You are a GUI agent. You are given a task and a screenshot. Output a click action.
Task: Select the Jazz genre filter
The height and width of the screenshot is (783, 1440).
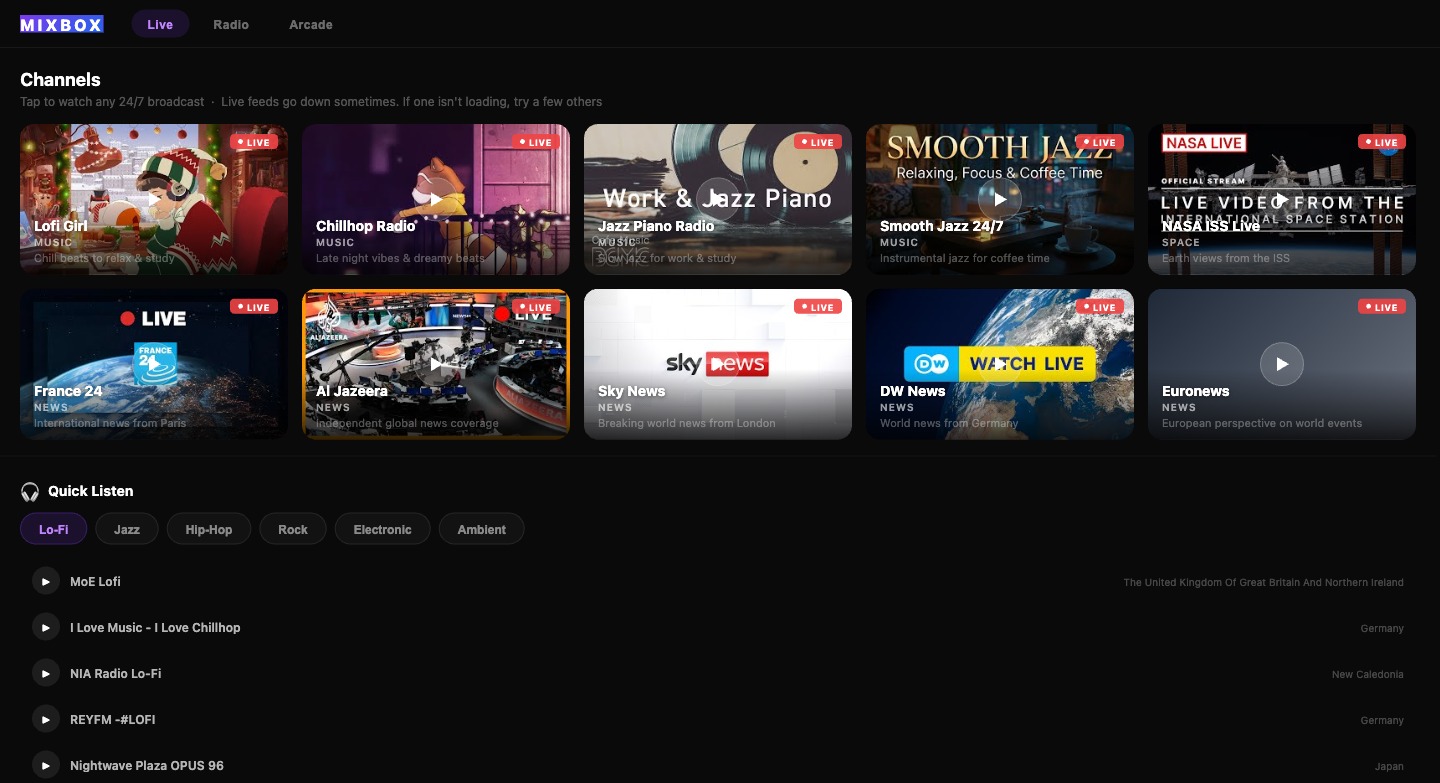(x=126, y=529)
